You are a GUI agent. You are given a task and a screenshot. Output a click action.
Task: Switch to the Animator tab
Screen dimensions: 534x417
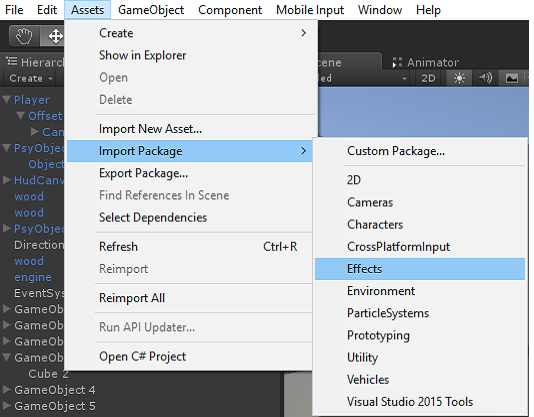425,62
